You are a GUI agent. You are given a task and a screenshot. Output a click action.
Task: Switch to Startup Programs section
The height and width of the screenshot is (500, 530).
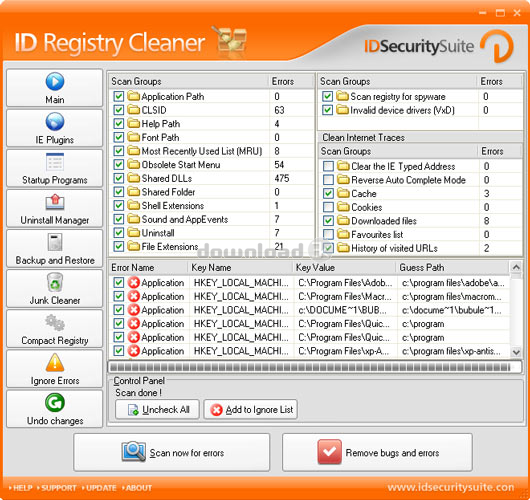54,168
